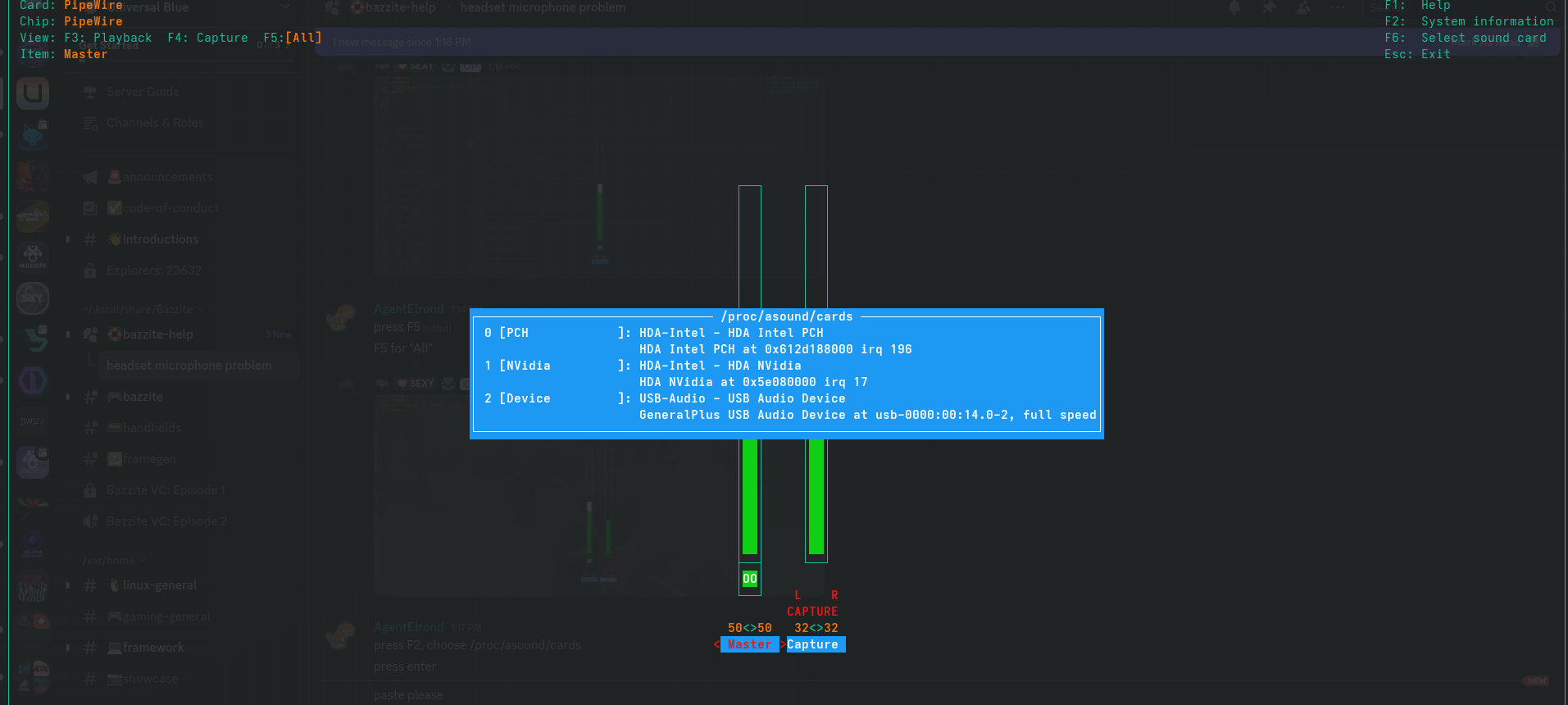Click the notification bell icon in Discord header
Image resolution: width=1568 pixels, height=705 pixels.
[1234, 7]
